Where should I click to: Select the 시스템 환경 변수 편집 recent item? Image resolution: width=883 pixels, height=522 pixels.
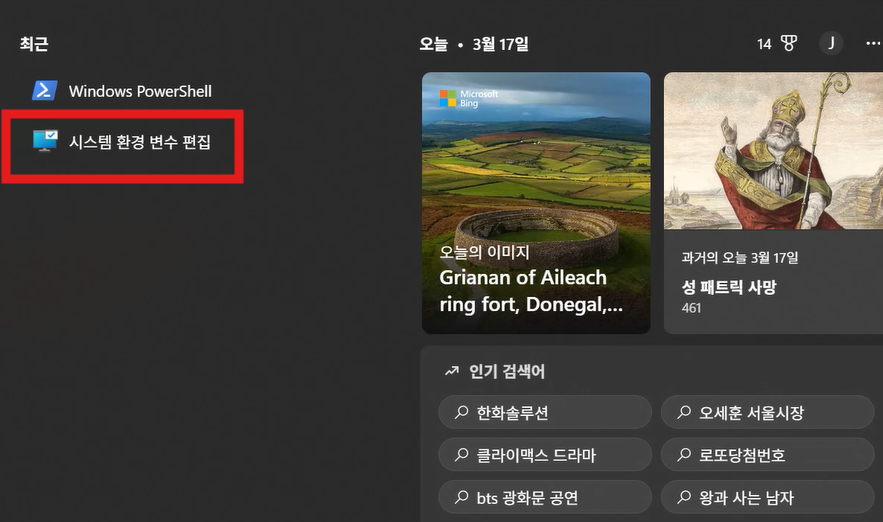[x=123, y=141]
